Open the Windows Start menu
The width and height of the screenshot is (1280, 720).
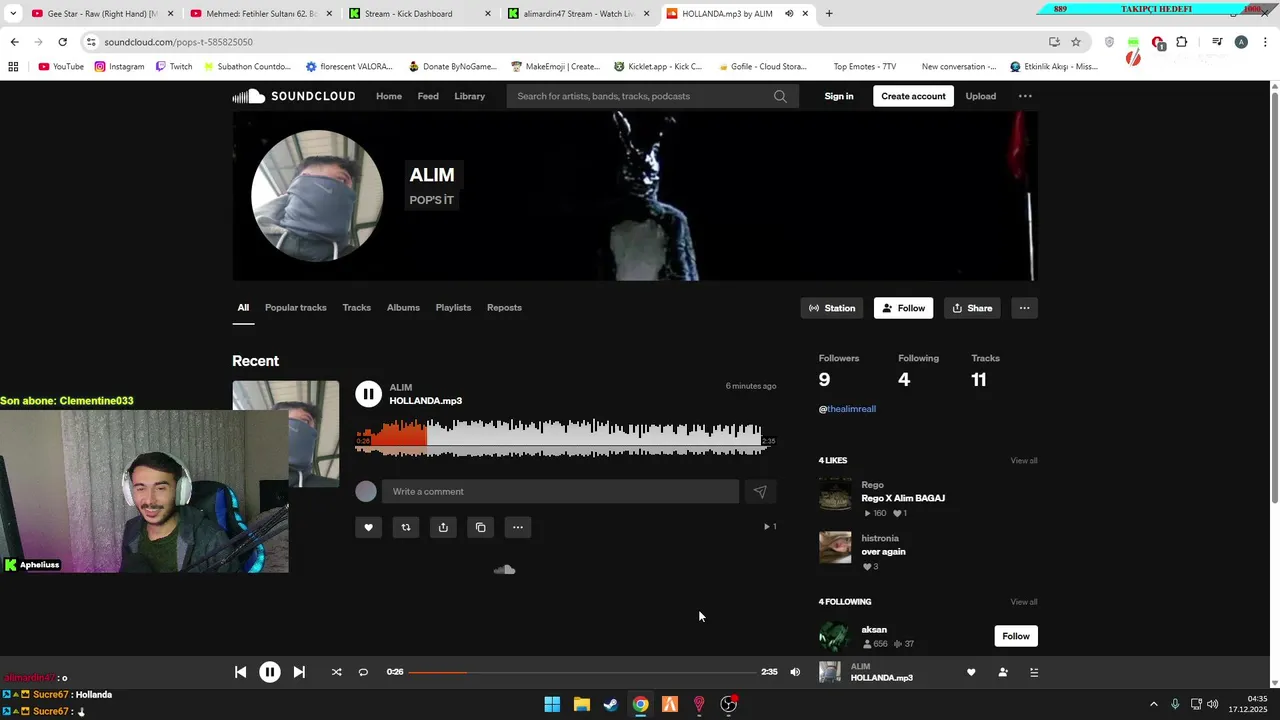point(552,704)
